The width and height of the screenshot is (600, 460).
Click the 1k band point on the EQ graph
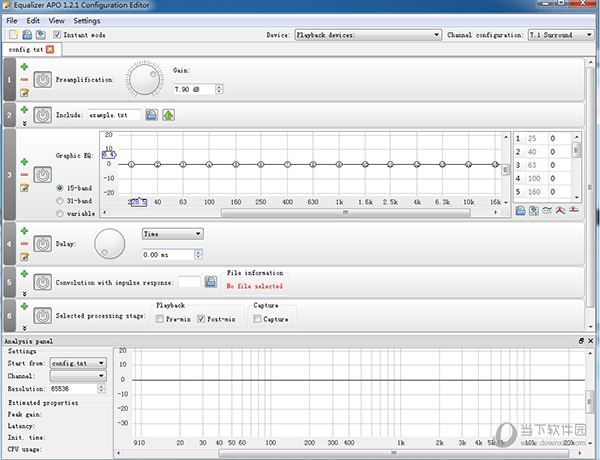point(339,164)
